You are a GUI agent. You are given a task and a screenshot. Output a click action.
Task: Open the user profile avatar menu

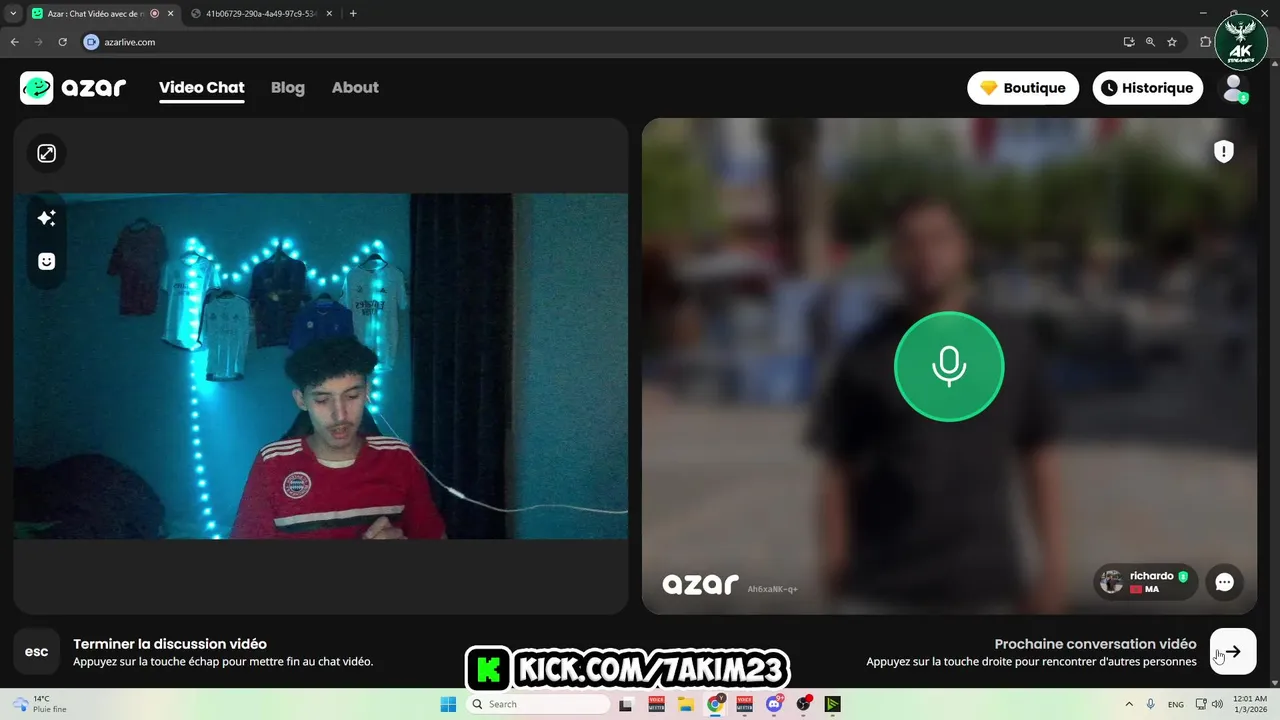[x=1234, y=88]
